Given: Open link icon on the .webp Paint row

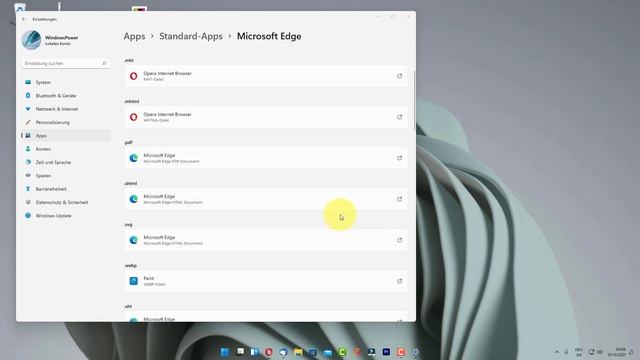Looking at the screenshot, I should tap(399, 281).
